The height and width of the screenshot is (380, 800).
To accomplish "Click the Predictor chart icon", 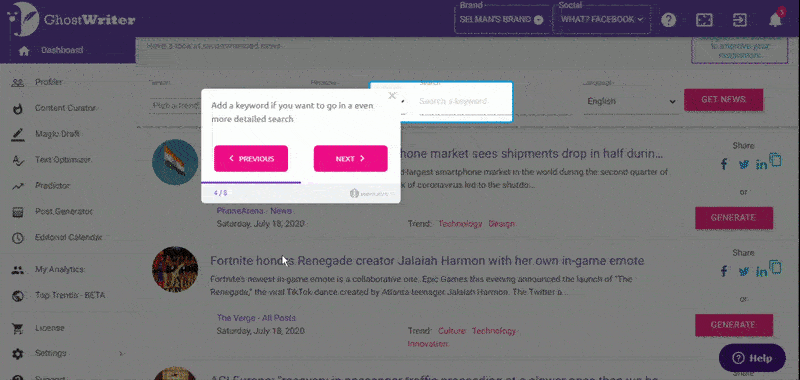I will coord(18,186).
